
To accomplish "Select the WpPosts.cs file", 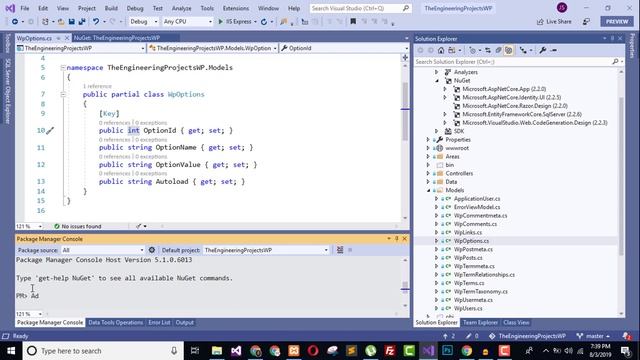I will coord(468,258).
